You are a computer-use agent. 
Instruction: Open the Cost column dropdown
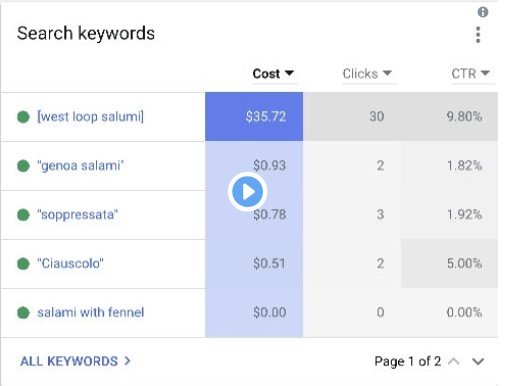click(x=273, y=74)
